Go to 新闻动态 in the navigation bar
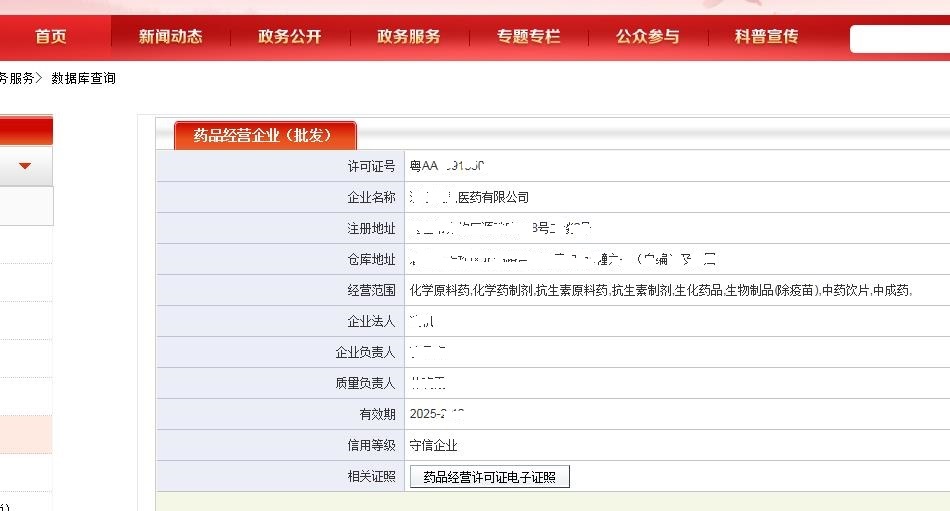 [170, 37]
